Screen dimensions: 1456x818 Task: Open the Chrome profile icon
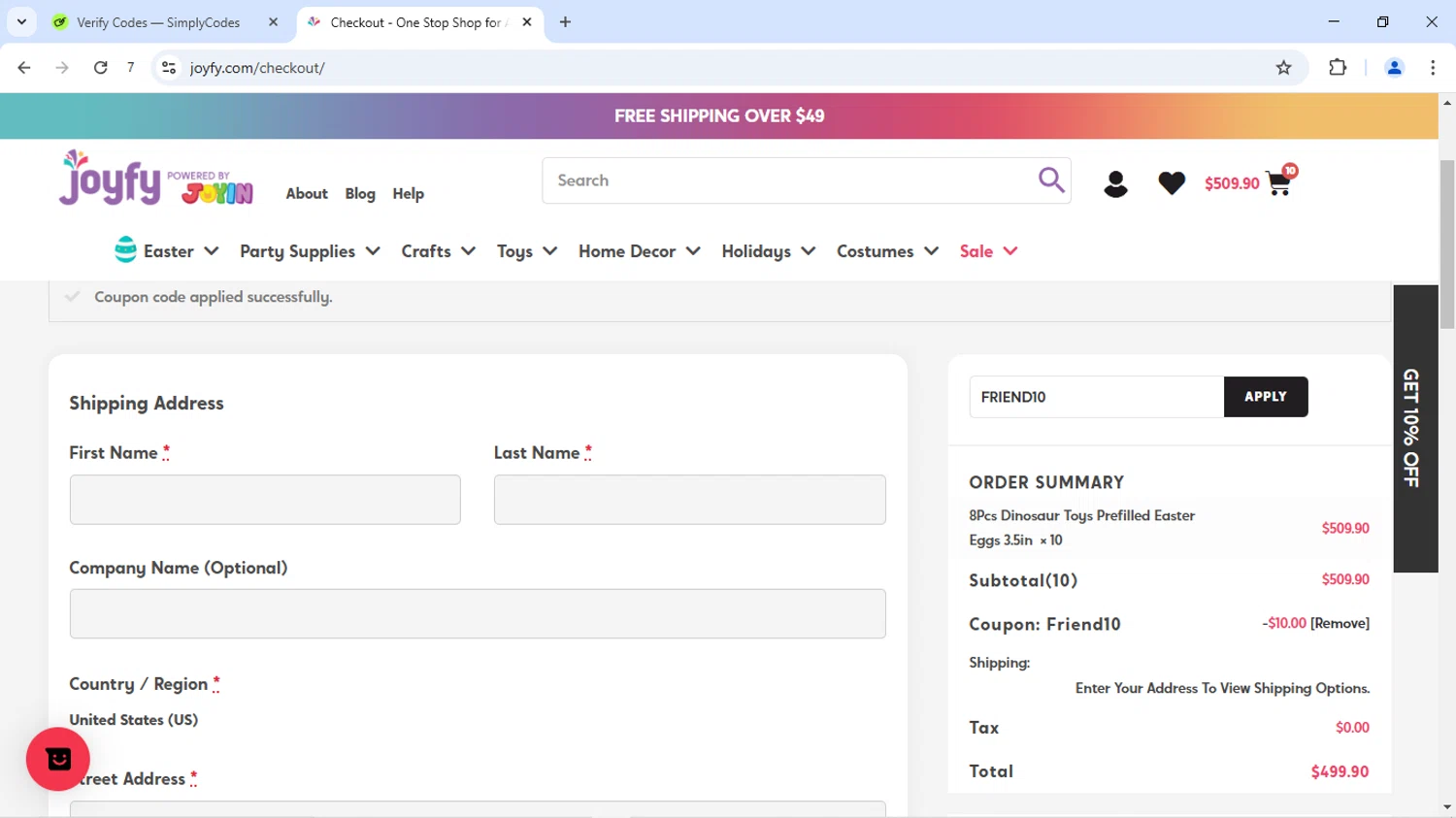click(1394, 68)
